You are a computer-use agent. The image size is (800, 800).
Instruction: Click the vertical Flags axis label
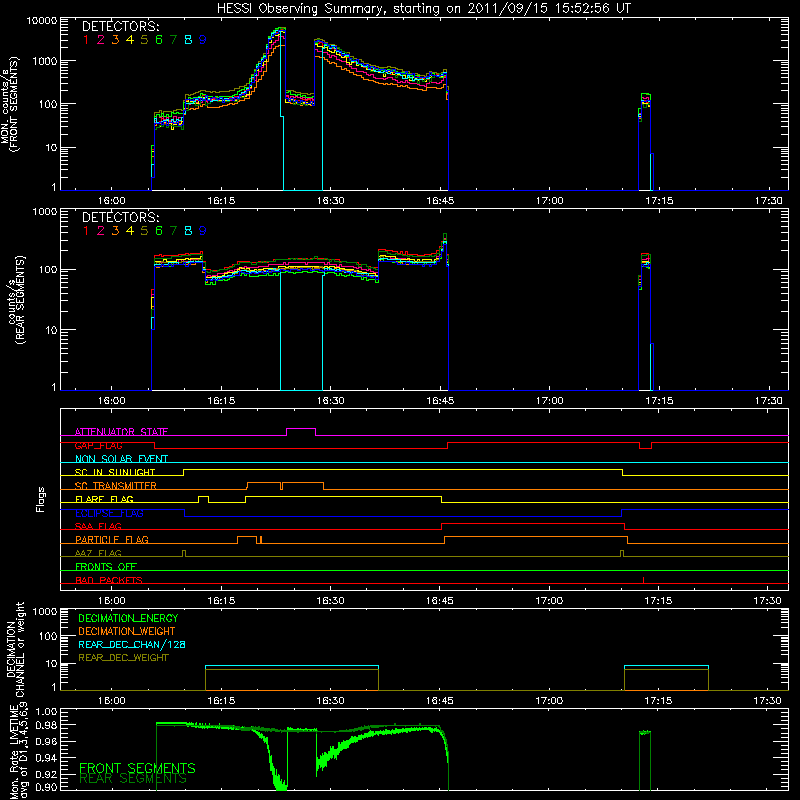tap(41, 499)
